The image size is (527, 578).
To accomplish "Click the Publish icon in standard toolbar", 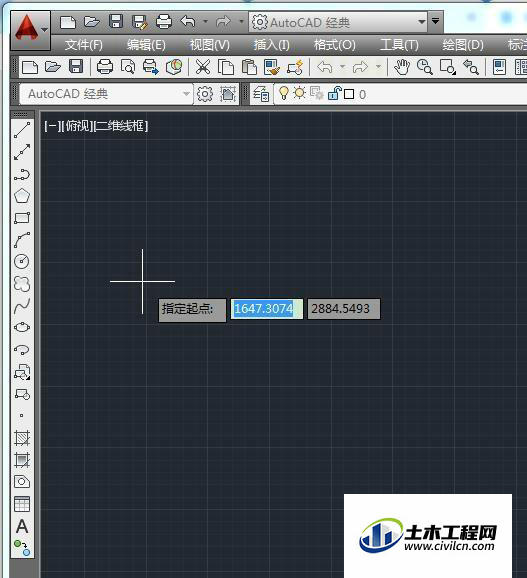I will coord(151,67).
